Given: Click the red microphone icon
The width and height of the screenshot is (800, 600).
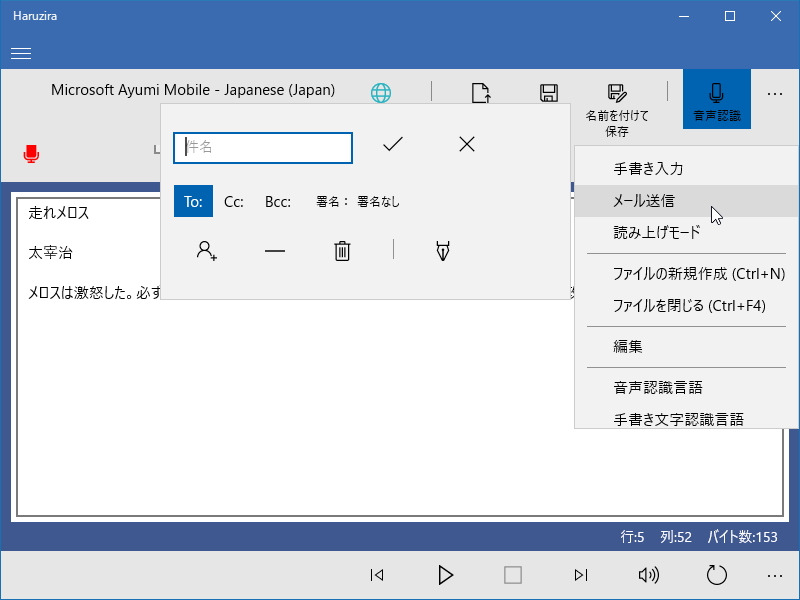Looking at the screenshot, I should 31,154.
